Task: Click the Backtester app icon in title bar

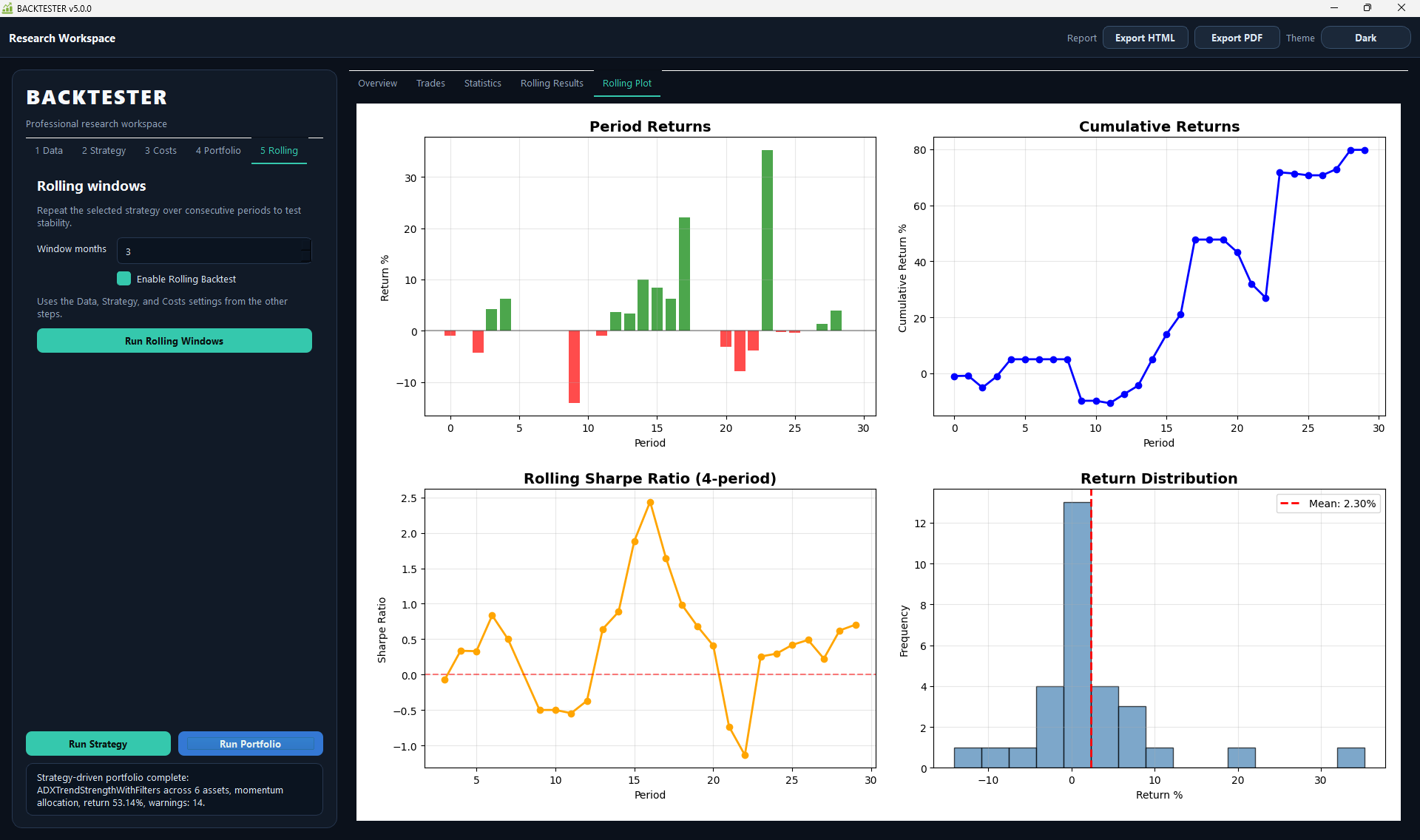Action: [x=7, y=8]
